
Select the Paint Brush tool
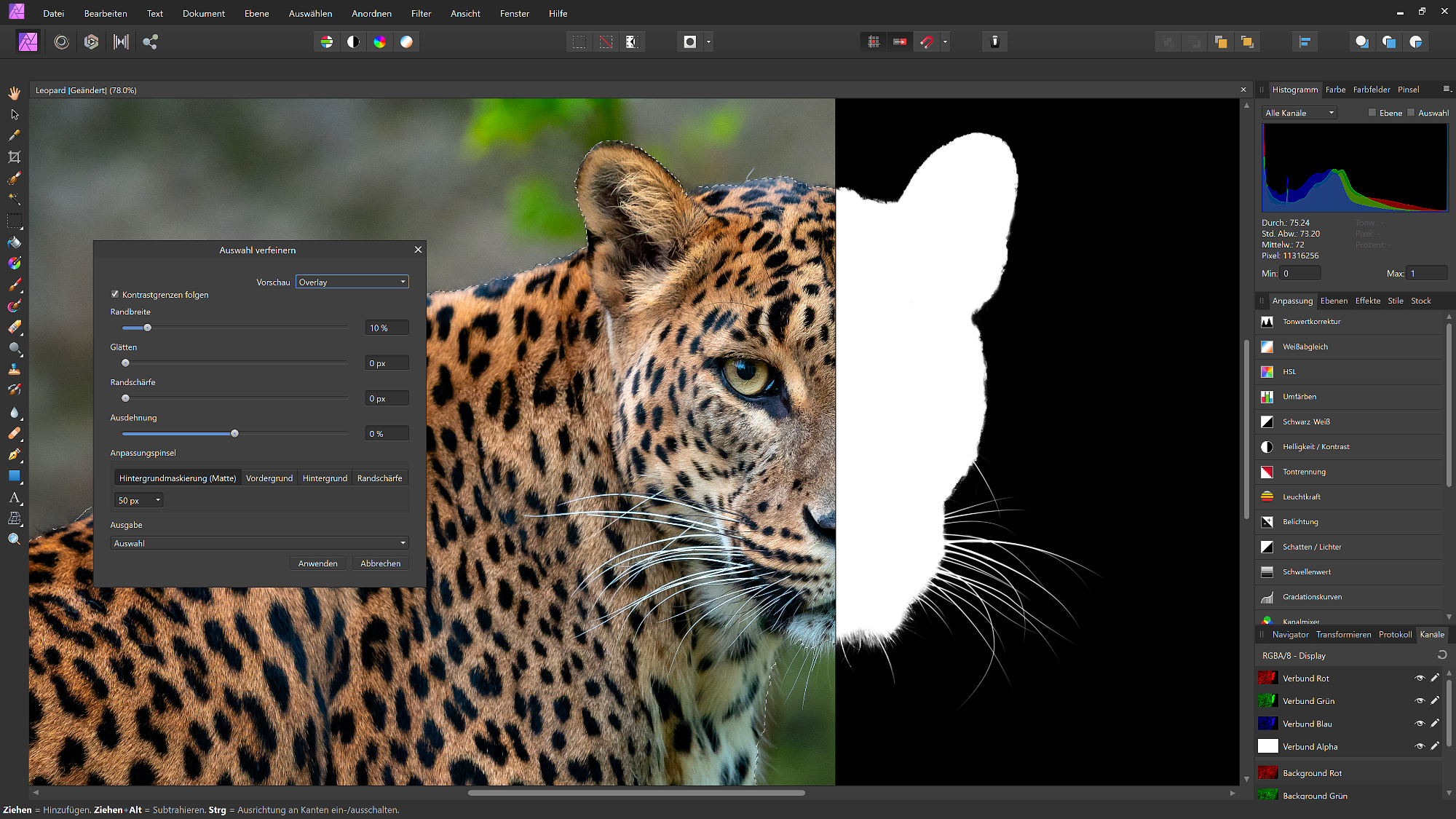point(14,285)
